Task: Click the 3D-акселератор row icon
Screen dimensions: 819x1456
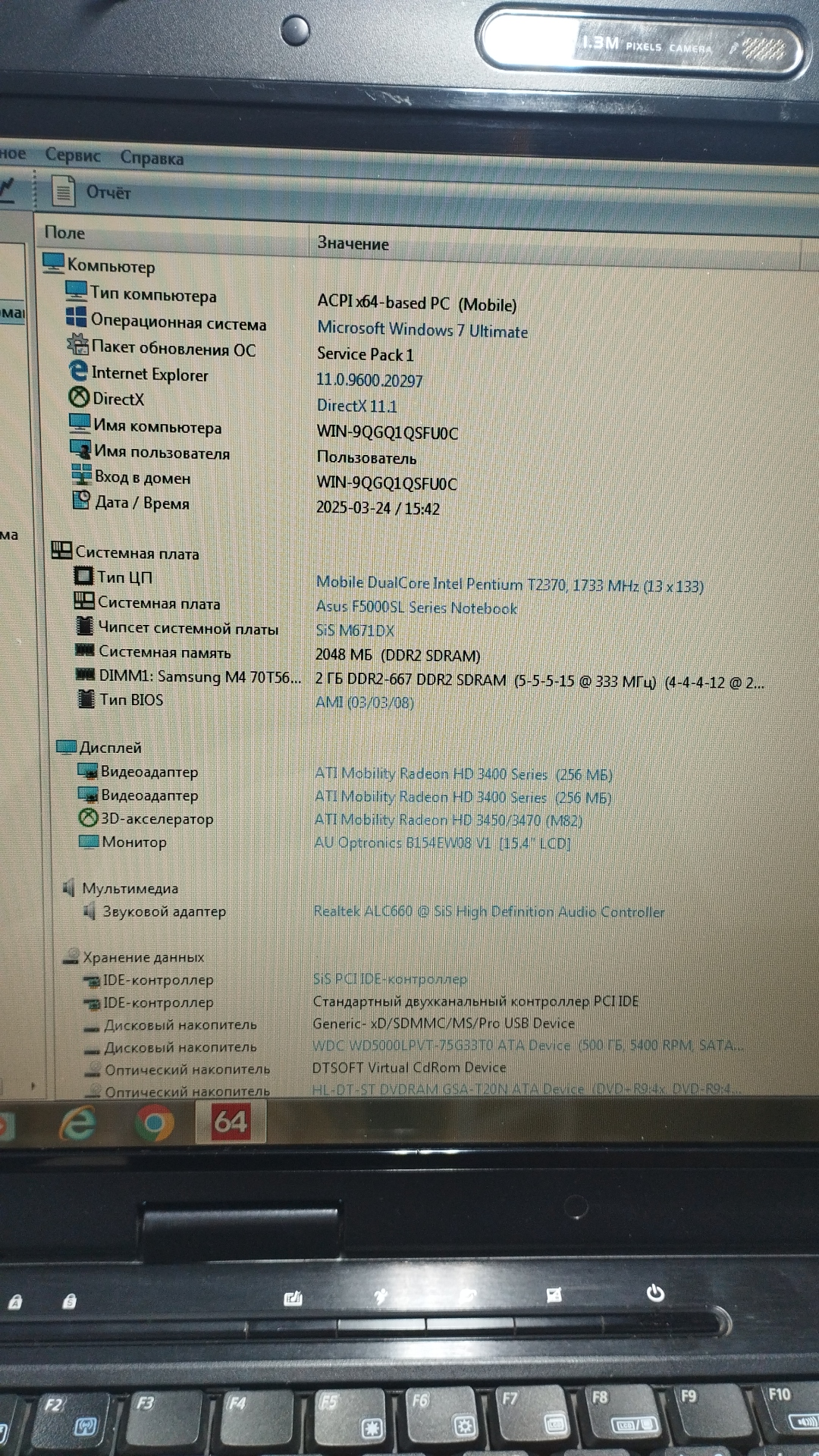Action: (x=89, y=817)
